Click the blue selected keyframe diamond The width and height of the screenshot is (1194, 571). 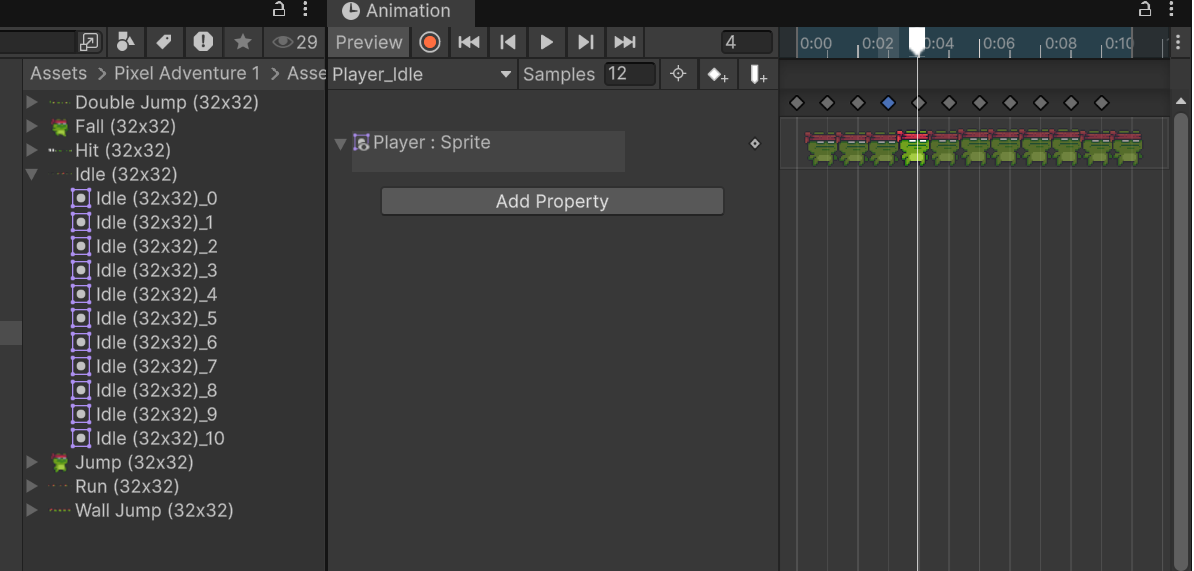888,103
